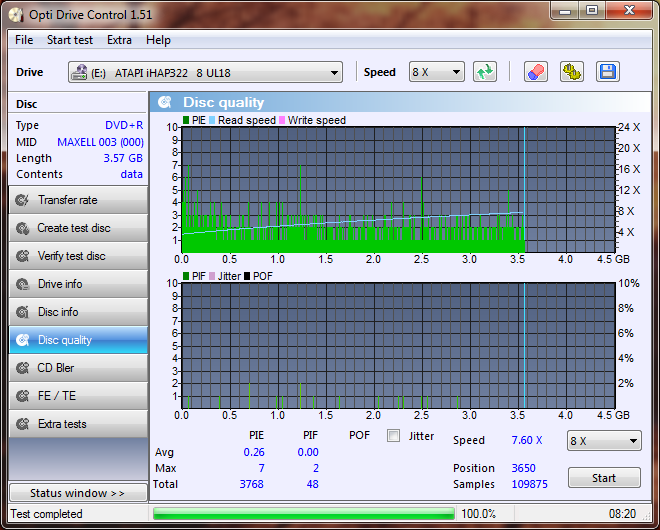Click the elapsed time 08:20

pyautogui.click(x=622, y=514)
